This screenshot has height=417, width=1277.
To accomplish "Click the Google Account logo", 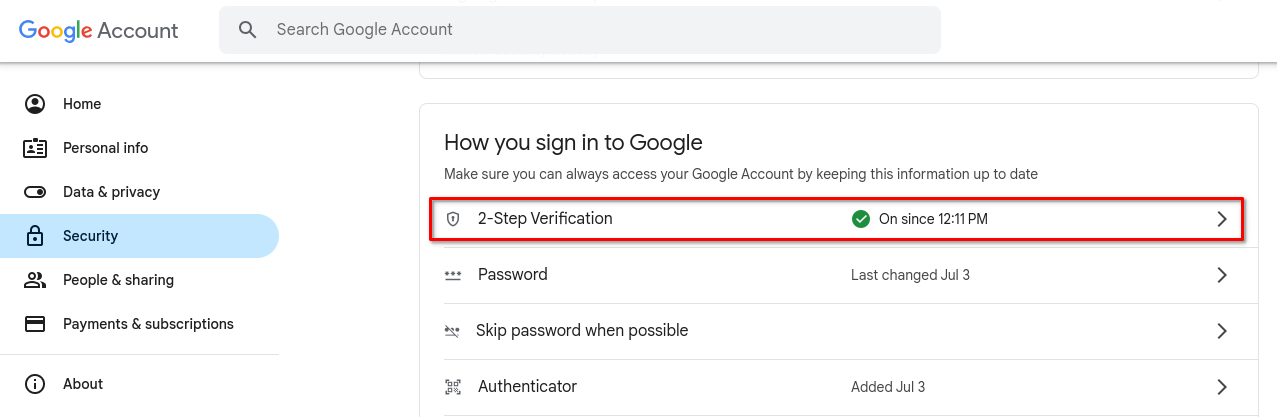I will (x=99, y=30).
